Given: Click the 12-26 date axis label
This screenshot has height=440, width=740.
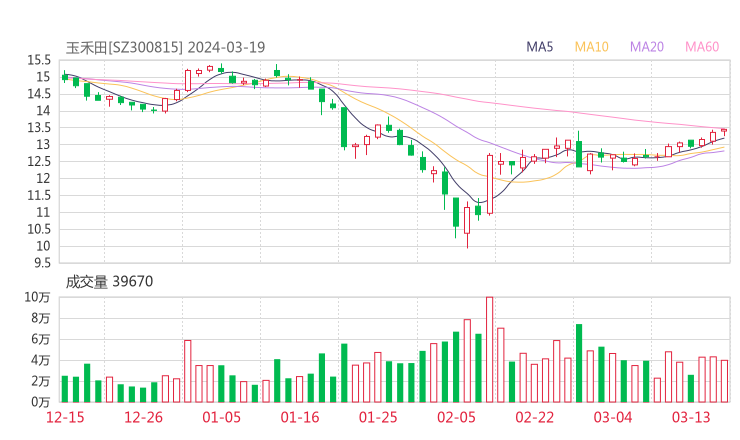Looking at the screenshot, I should pyautogui.click(x=143, y=417).
